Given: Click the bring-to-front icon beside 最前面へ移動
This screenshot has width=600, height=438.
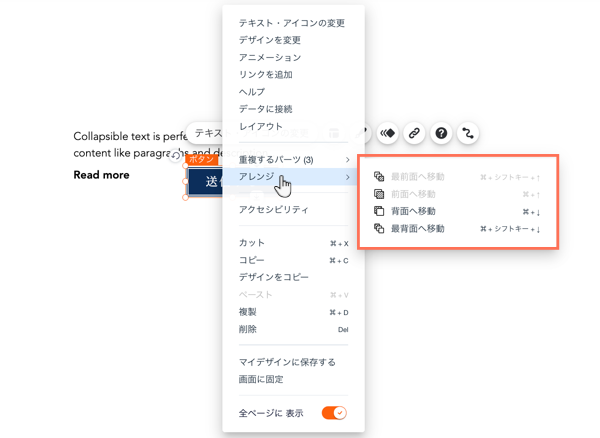Looking at the screenshot, I should coord(379,176).
